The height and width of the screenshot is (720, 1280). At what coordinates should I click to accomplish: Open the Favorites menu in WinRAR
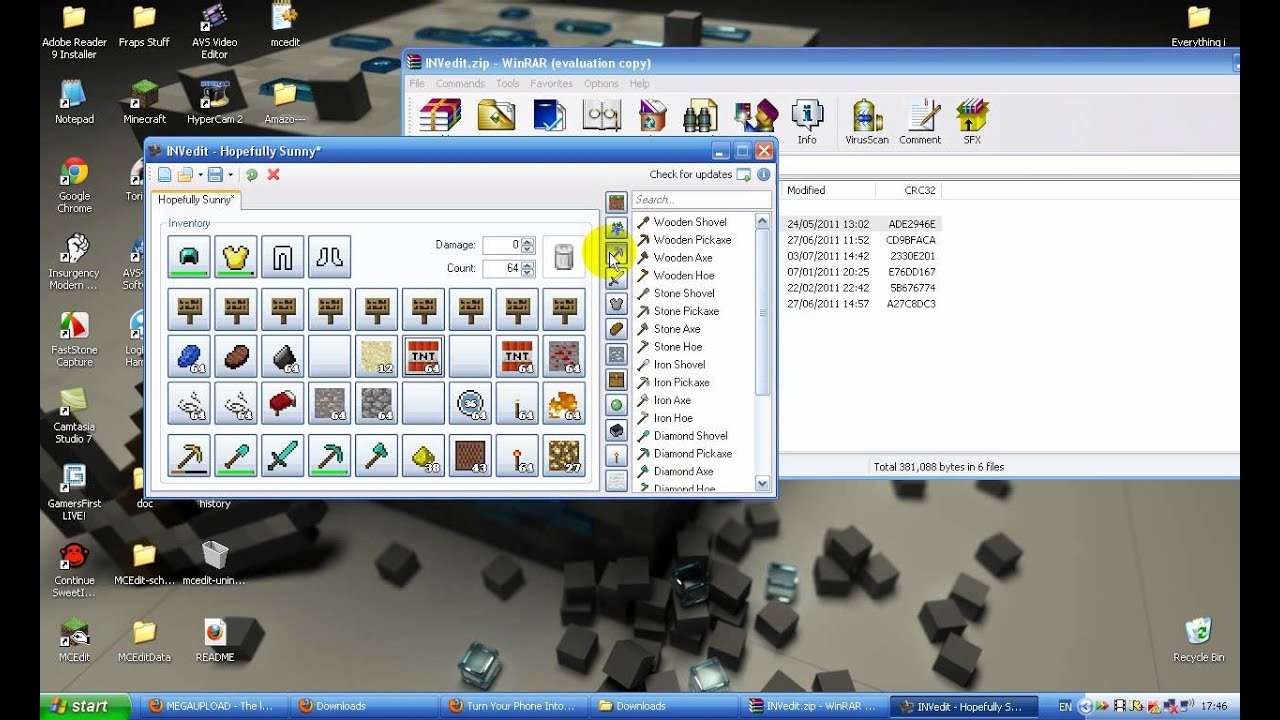point(552,84)
